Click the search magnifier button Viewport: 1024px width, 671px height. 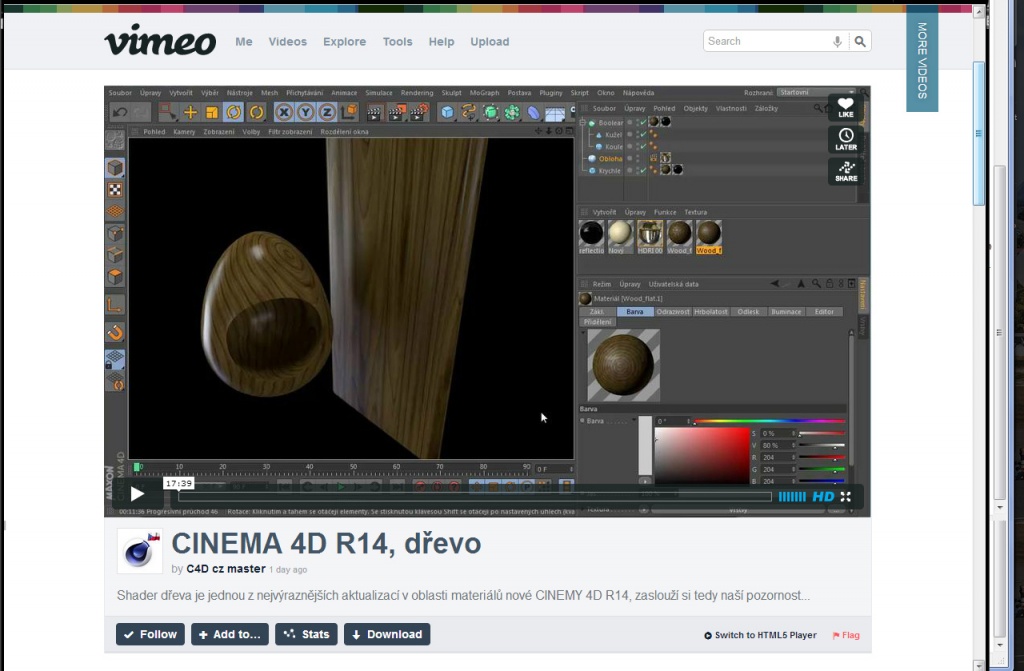click(860, 41)
